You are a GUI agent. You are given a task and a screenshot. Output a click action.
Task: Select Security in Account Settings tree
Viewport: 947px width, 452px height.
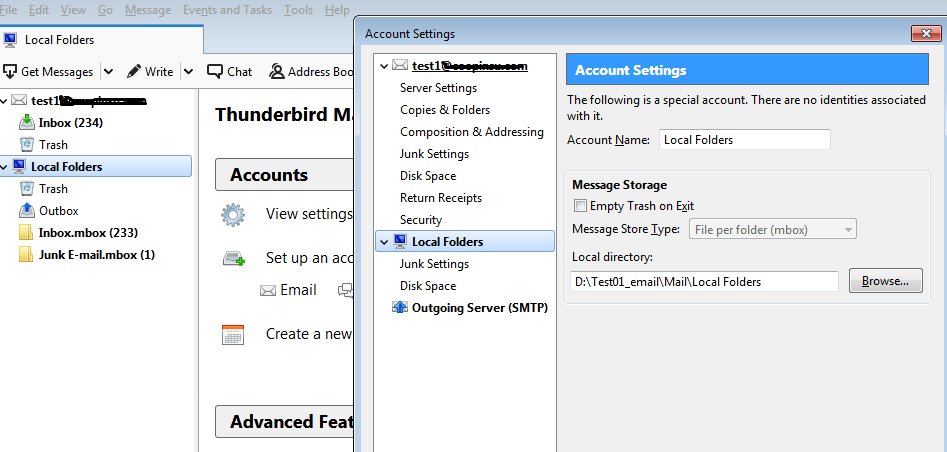421,220
